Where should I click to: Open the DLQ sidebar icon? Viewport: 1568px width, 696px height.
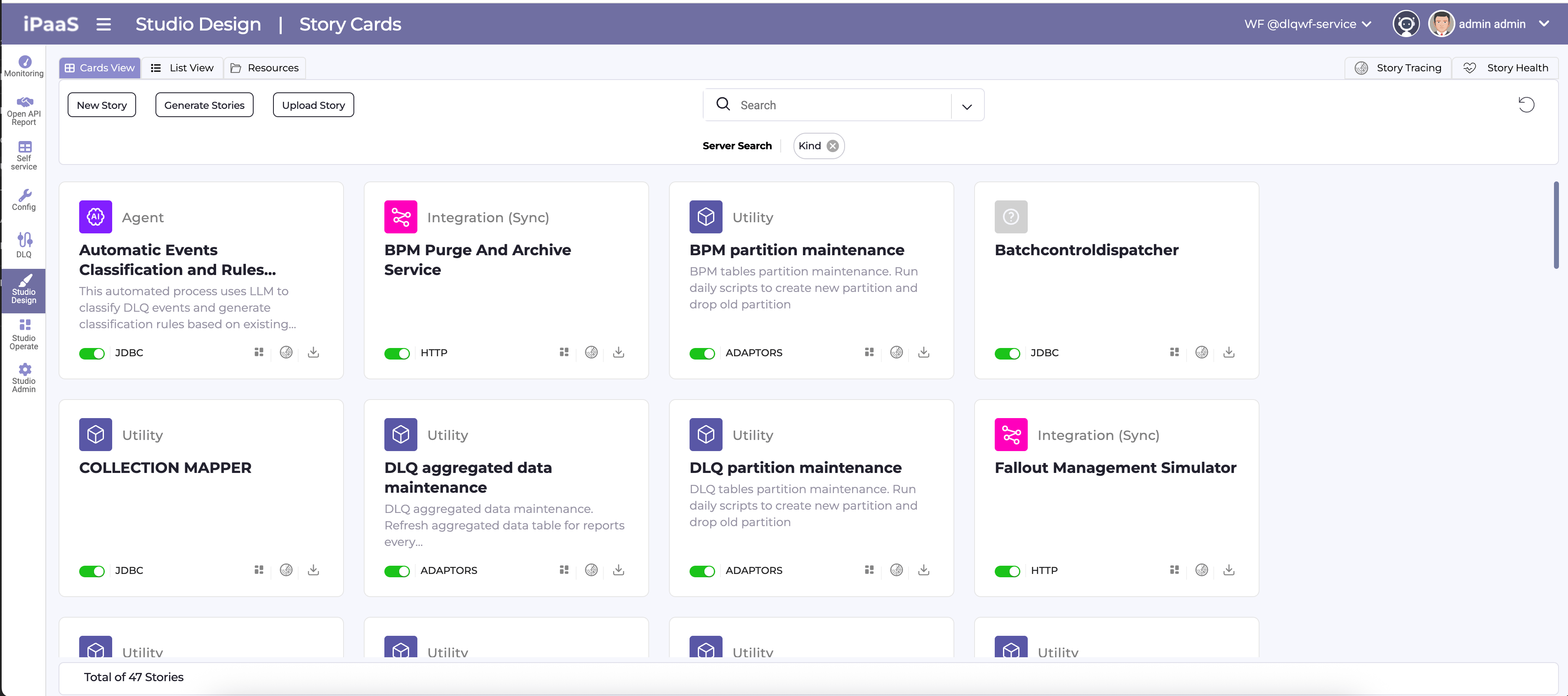(x=24, y=245)
